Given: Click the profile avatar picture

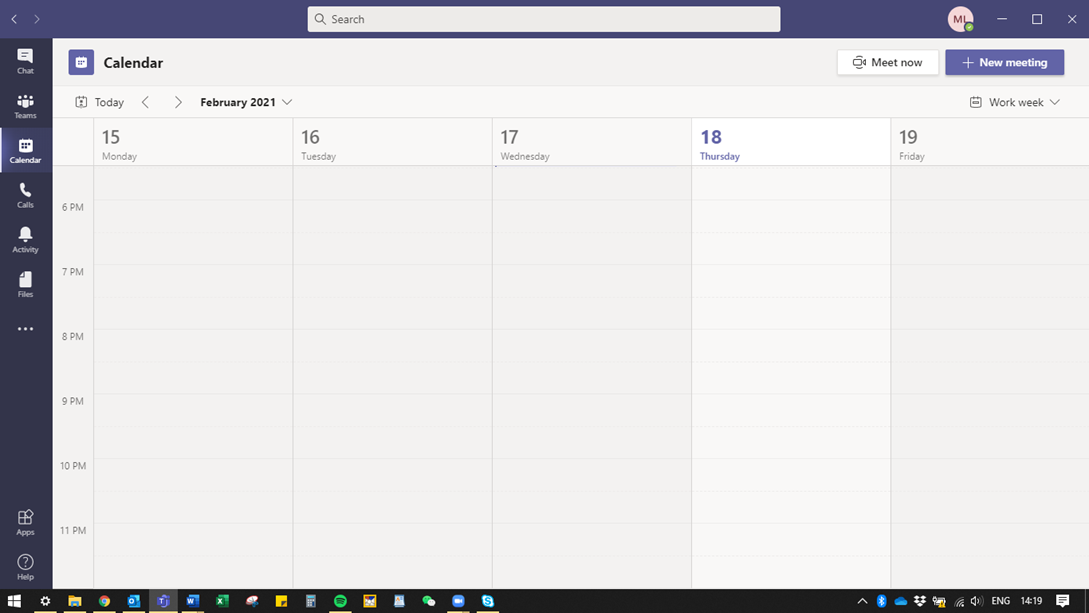Looking at the screenshot, I should (960, 19).
